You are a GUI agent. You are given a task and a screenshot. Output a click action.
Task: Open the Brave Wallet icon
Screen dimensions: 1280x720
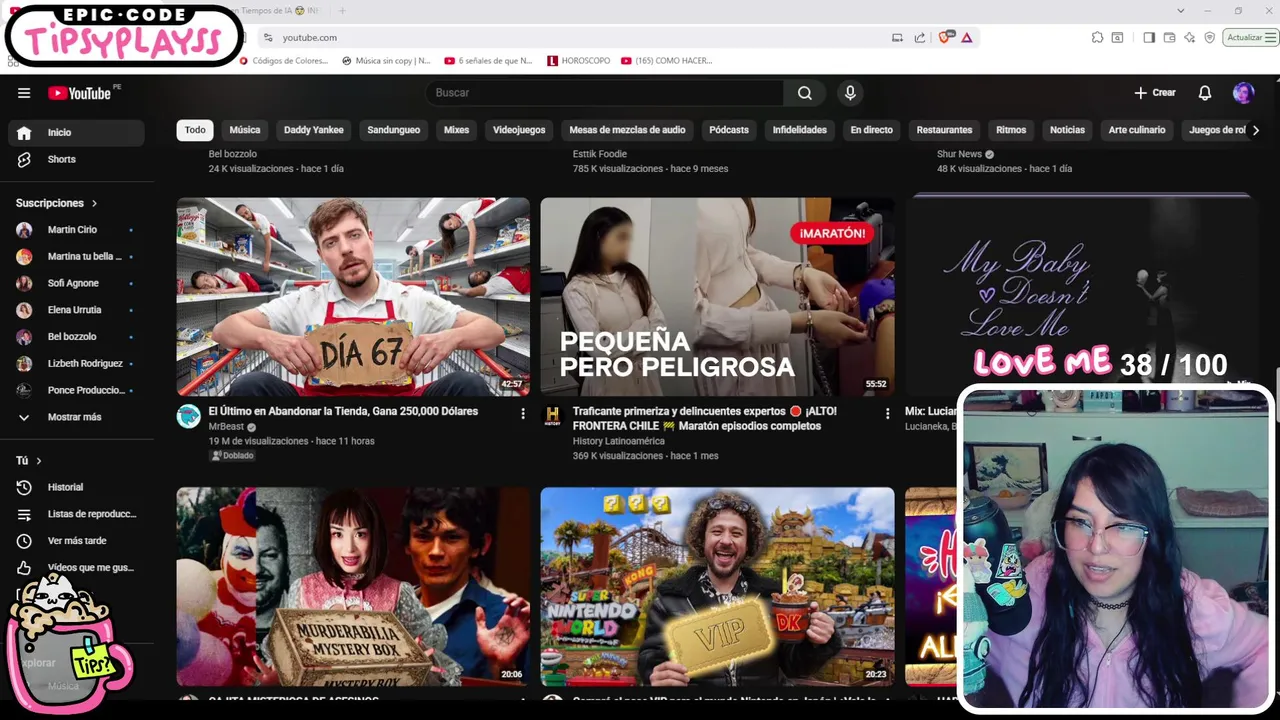coord(1169,37)
